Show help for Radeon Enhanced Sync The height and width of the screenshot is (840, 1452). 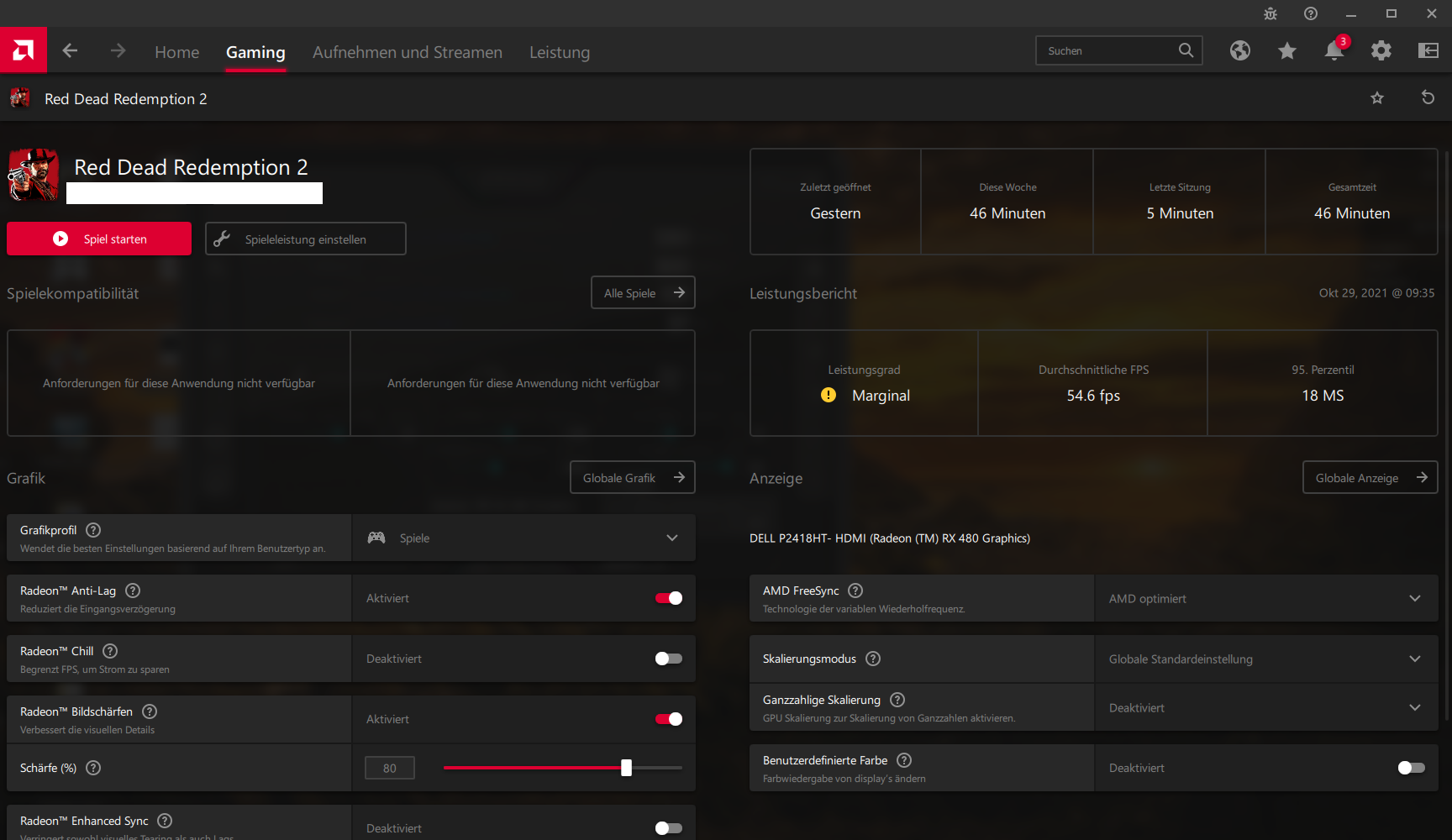pos(165,821)
